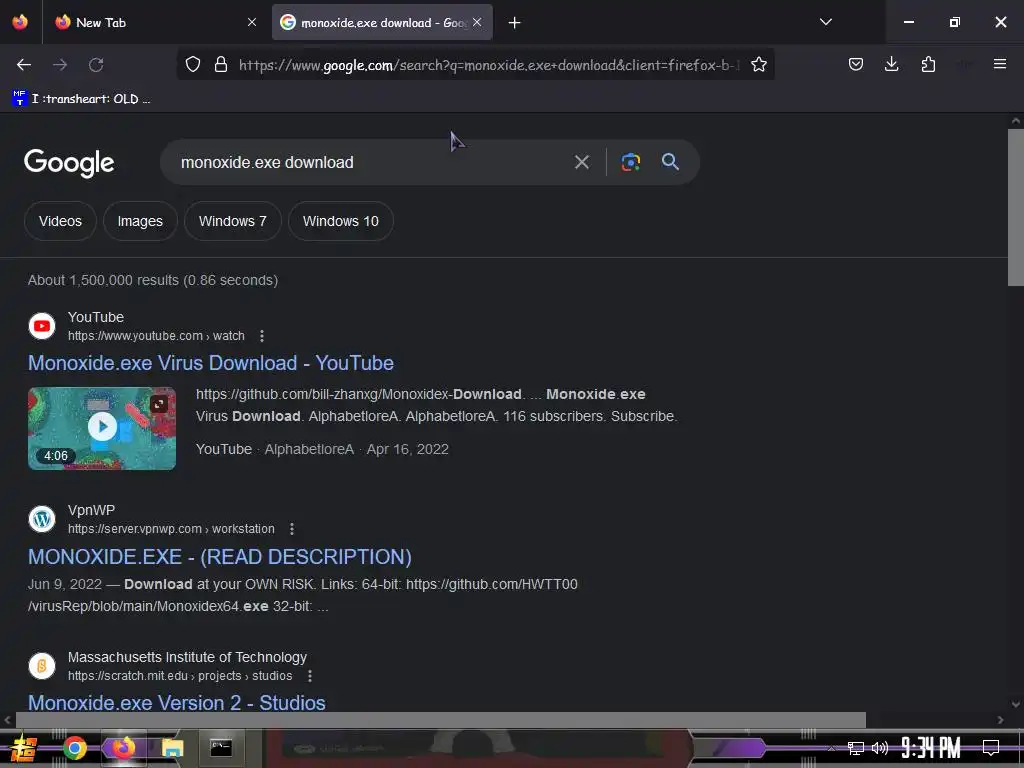1024x768 pixels.
Task: Open Monoxide.exe Version 2 Studios link
Action: 176,703
